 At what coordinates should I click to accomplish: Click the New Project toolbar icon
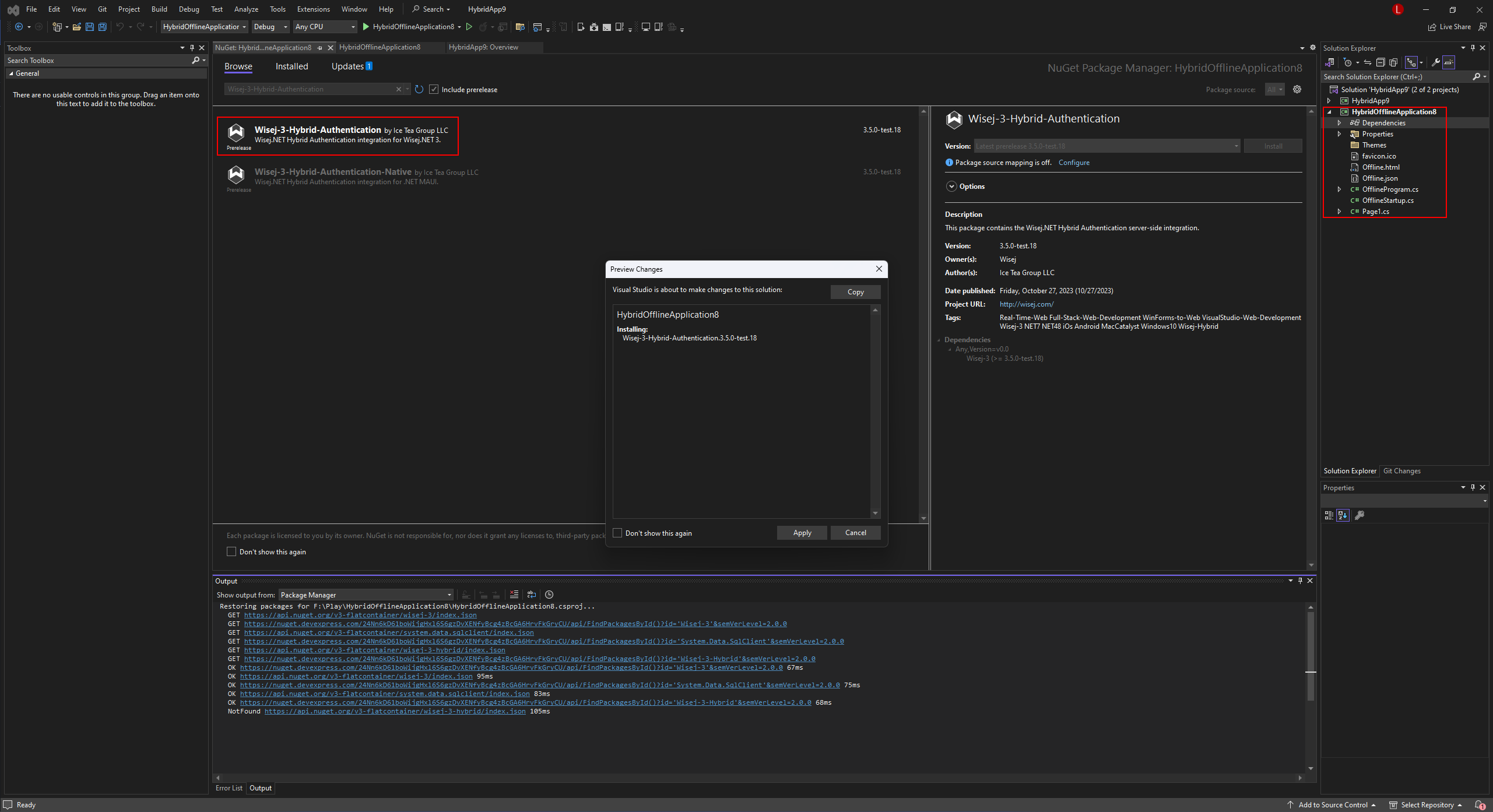click(x=57, y=27)
